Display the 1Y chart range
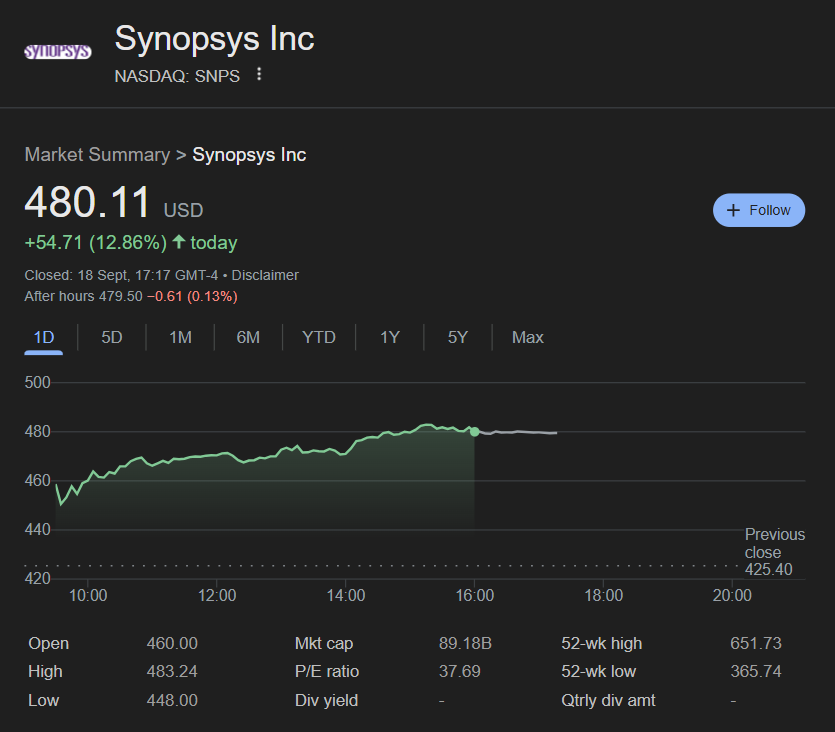This screenshot has height=732, width=835. pyautogui.click(x=390, y=337)
